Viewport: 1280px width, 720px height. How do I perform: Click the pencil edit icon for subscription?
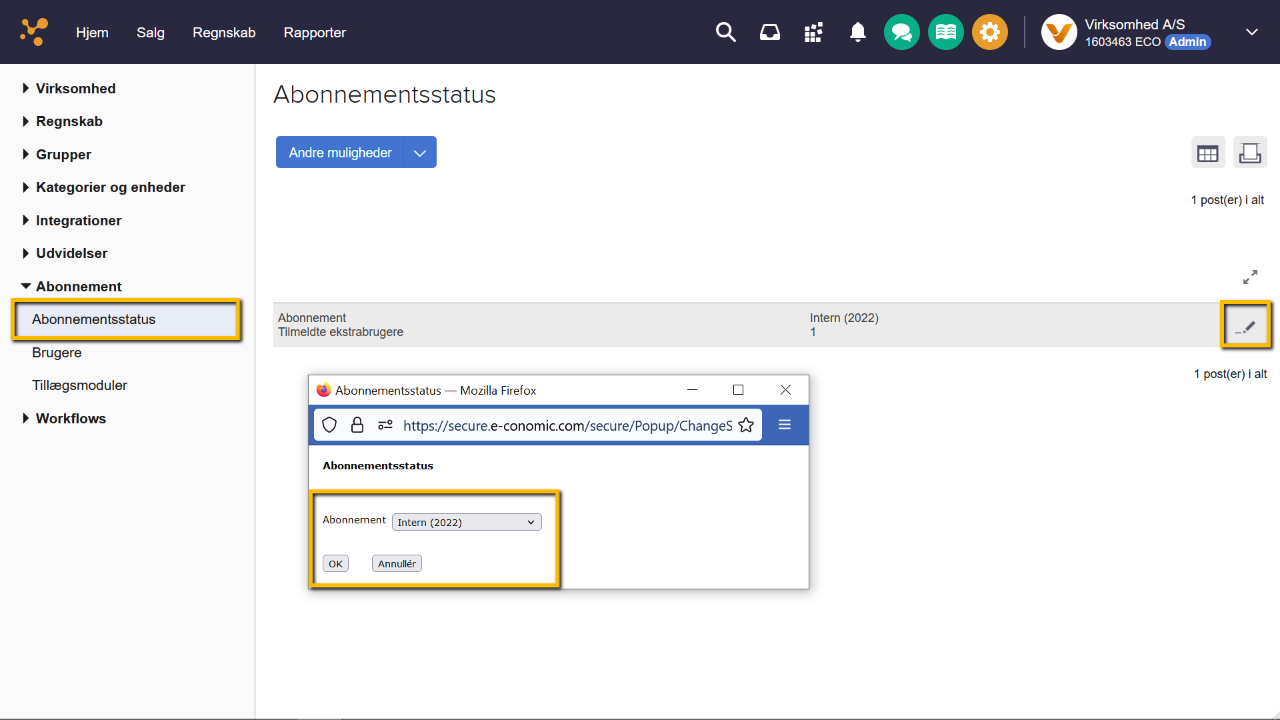(1246, 326)
